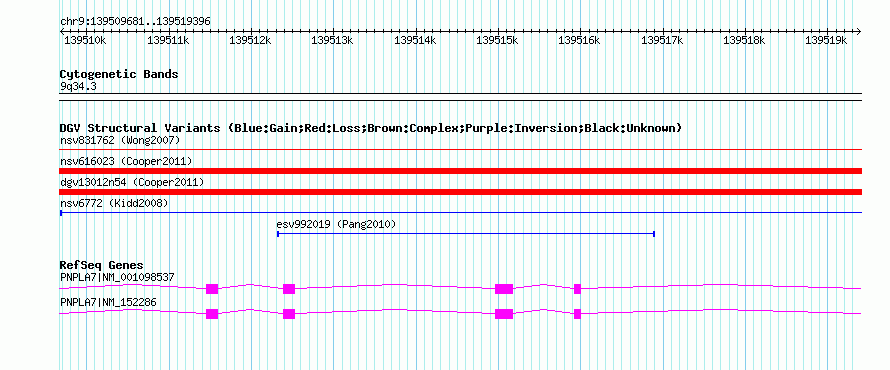The width and height of the screenshot is (890, 370).
Task: Select the DGV Structural Variants track title
Action: point(371,128)
